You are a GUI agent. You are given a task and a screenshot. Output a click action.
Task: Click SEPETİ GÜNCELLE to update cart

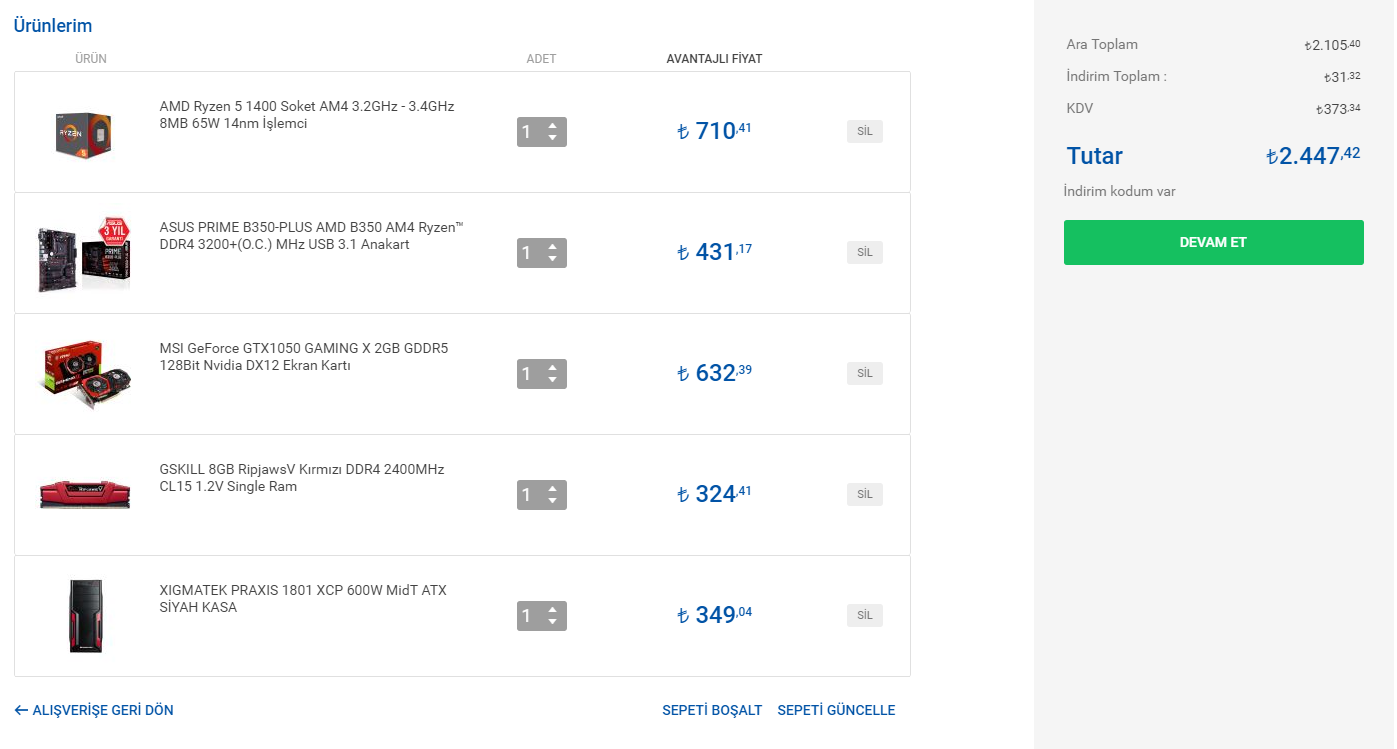[x=836, y=710]
